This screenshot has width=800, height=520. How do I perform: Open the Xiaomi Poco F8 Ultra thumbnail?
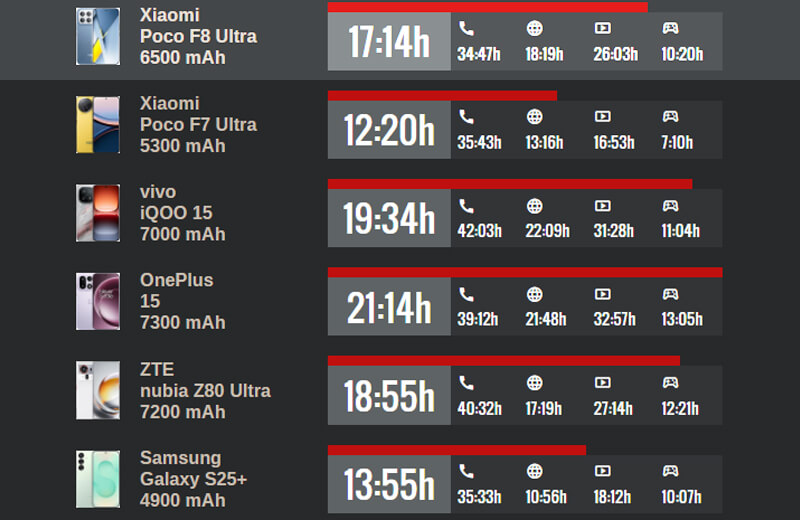98,37
